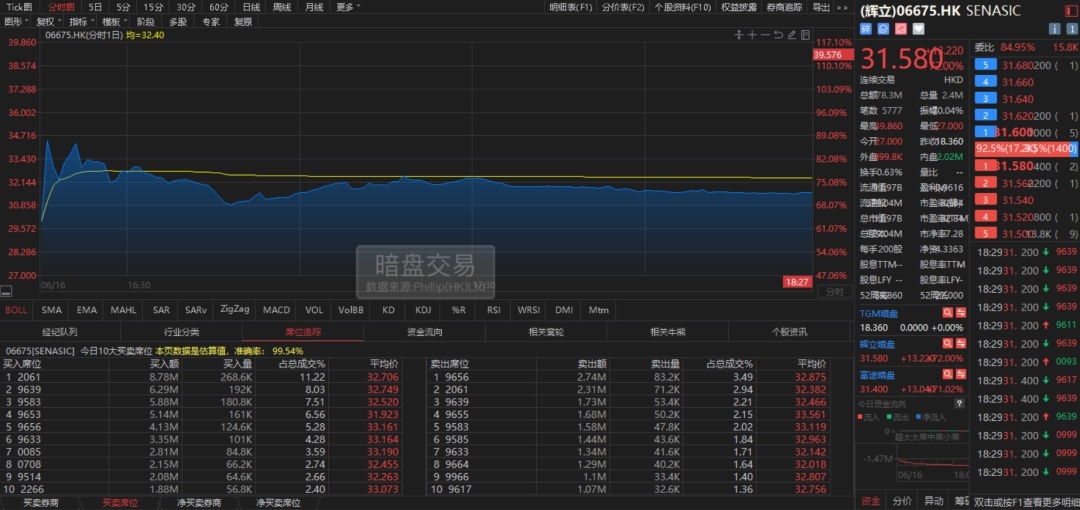Switch to 净买卖席位 bottom tab
The image size is (1080, 510).
pyautogui.click(x=278, y=503)
